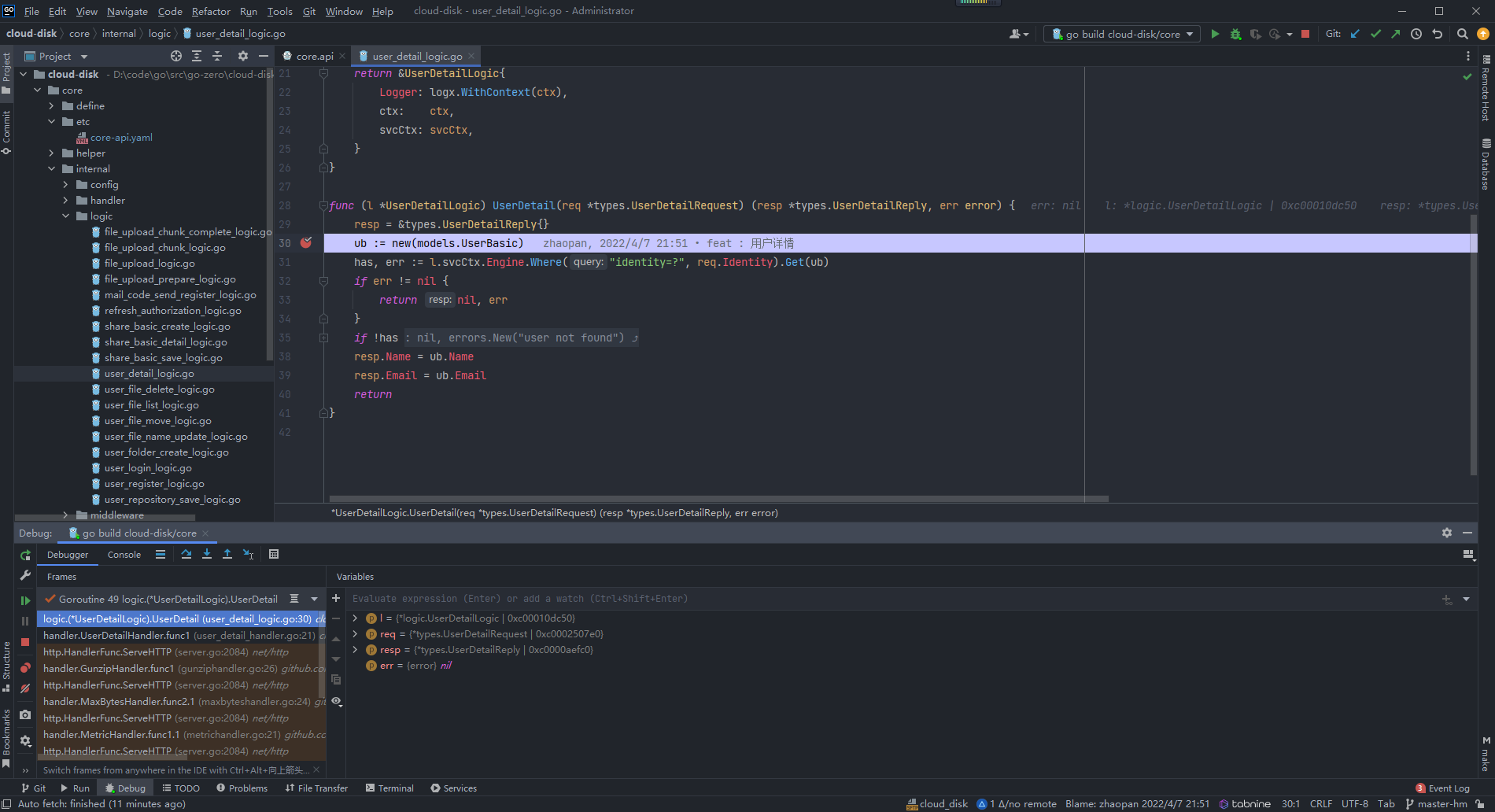
Task: Expand the handler folder
Action: click(x=66, y=200)
